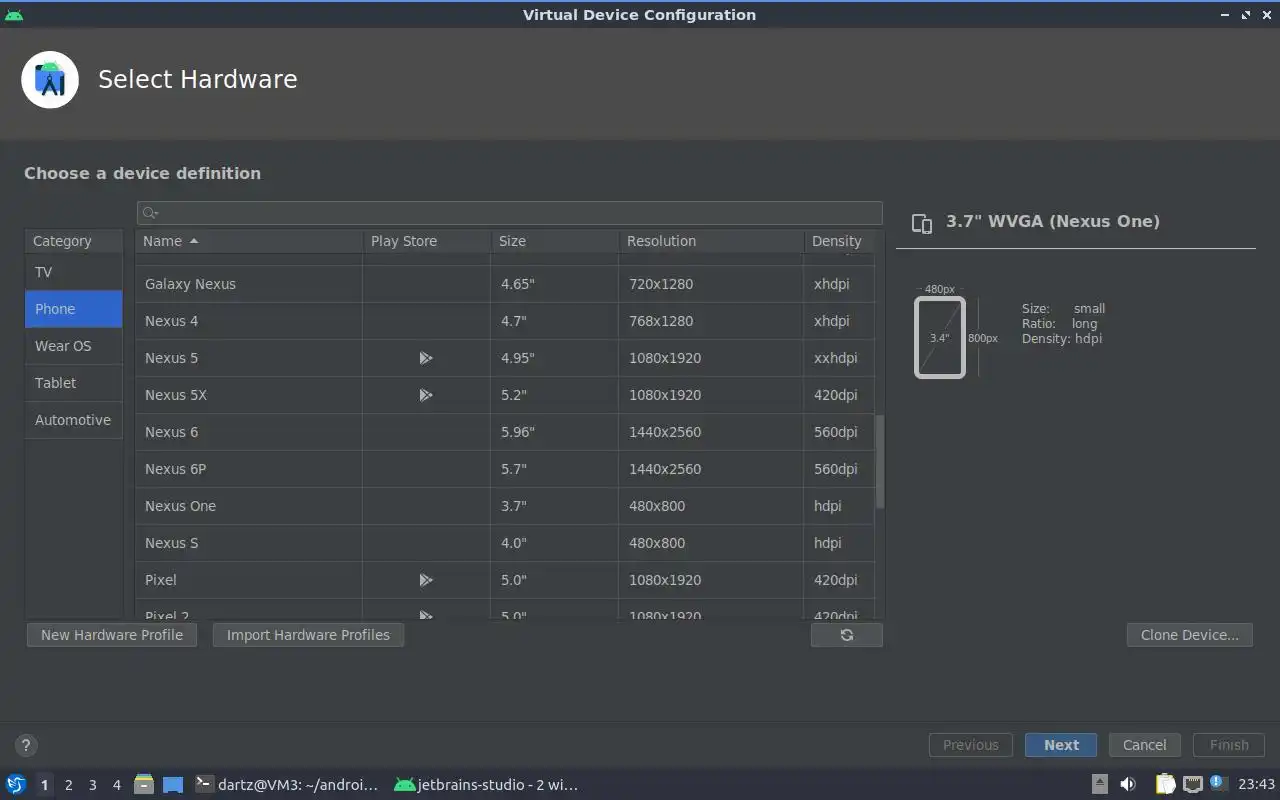This screenshot has width=1280, height=800.
Task: Click the Android Studio logo icon
Action: (50, 80)
